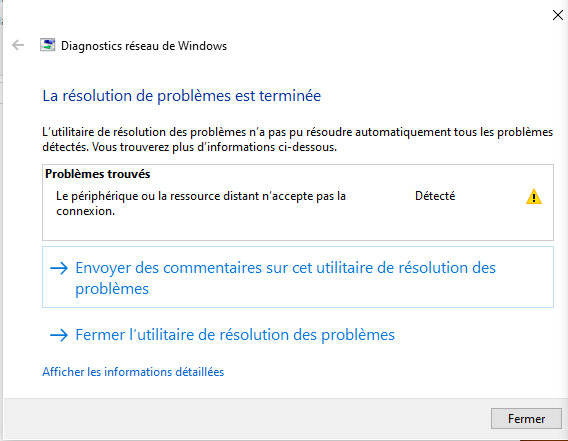This screenshot has height=441, width=568.
Task: Select the problem 'Le périphérique ou la ressource distant'
Action: [201, 203]
